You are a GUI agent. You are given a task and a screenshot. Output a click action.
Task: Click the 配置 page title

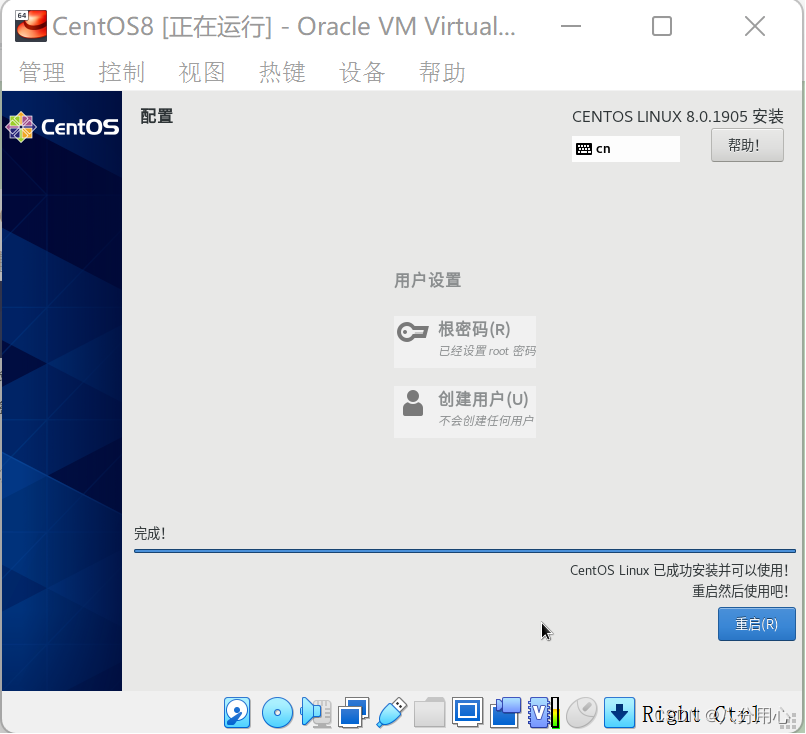157,116
